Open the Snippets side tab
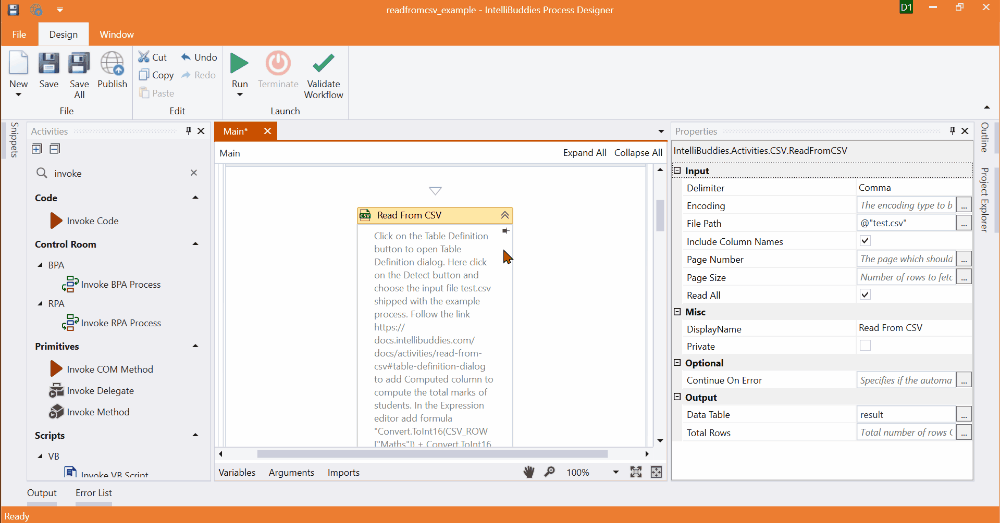 [x=14, y=139]
